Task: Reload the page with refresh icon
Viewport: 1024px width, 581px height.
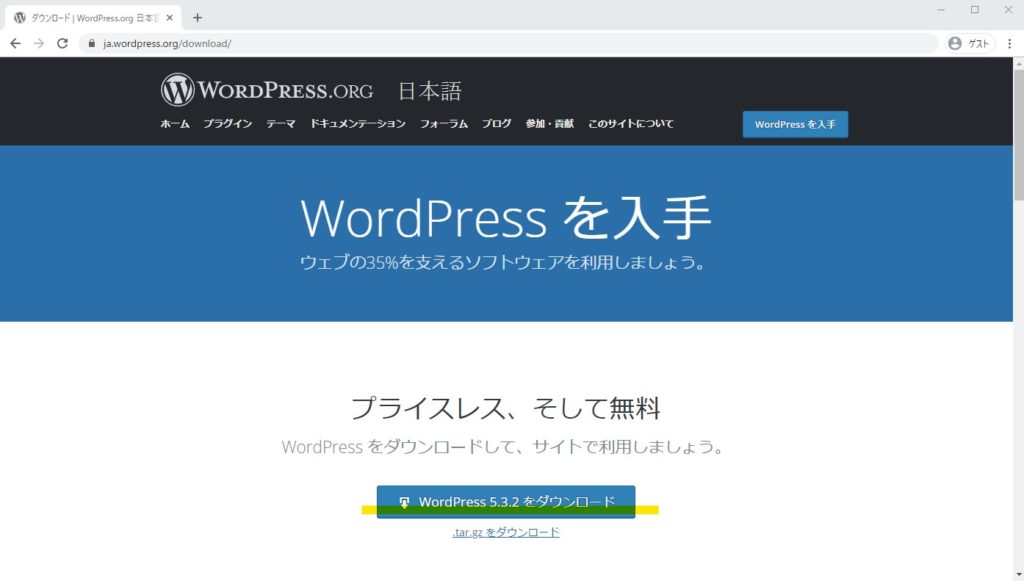Action: tap(63, 43)
